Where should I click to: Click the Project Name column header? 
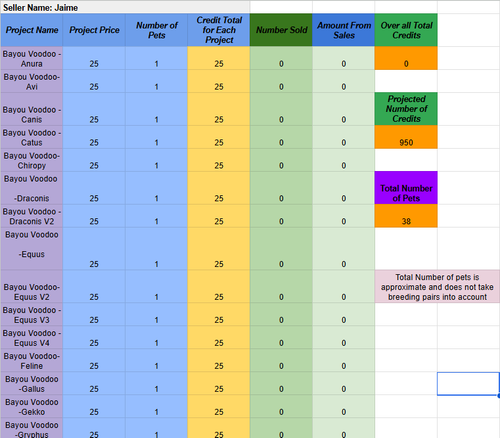(32, 30)
